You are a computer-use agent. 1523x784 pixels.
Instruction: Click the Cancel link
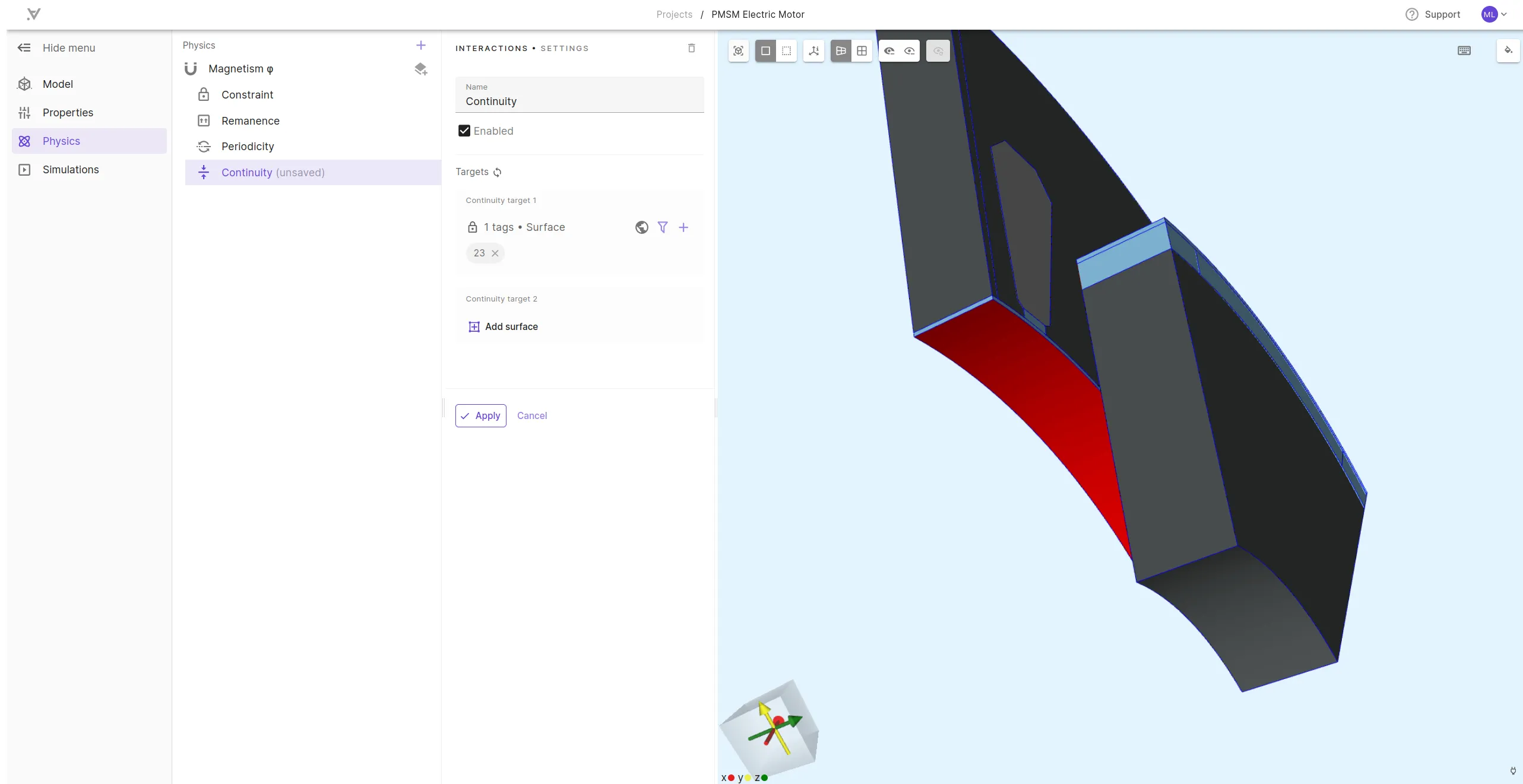tap(532, 416)
